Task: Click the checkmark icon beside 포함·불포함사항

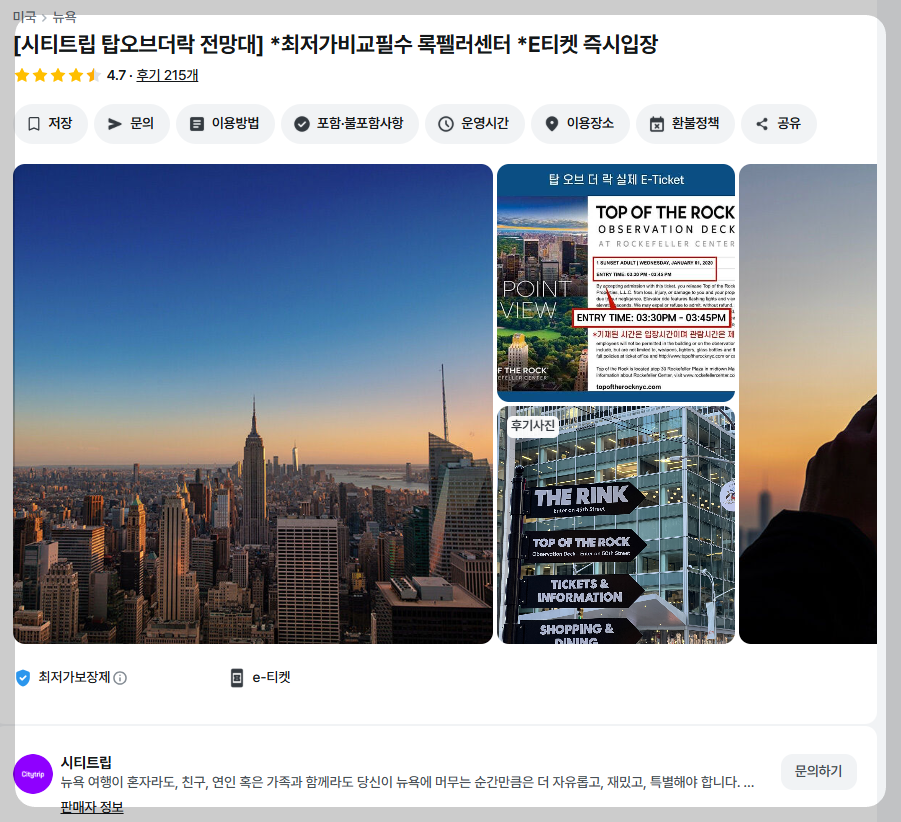Action: pyautogui.click(x=302, y=124)
